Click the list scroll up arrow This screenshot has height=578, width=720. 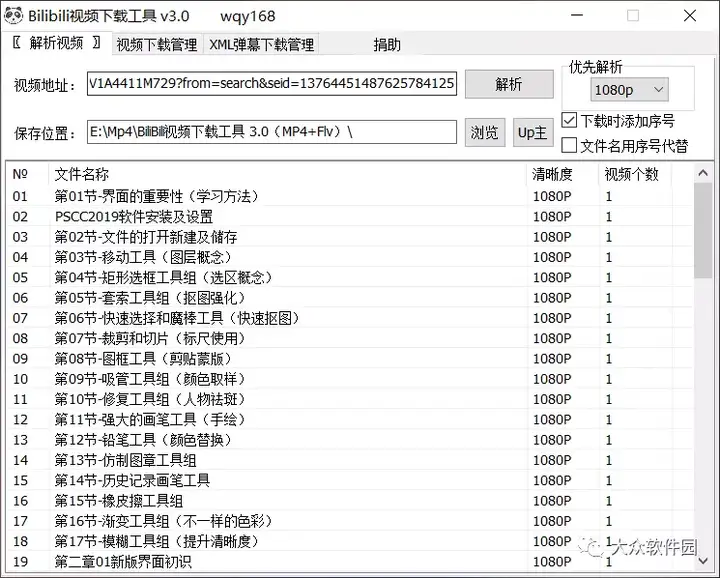[703, 173]
